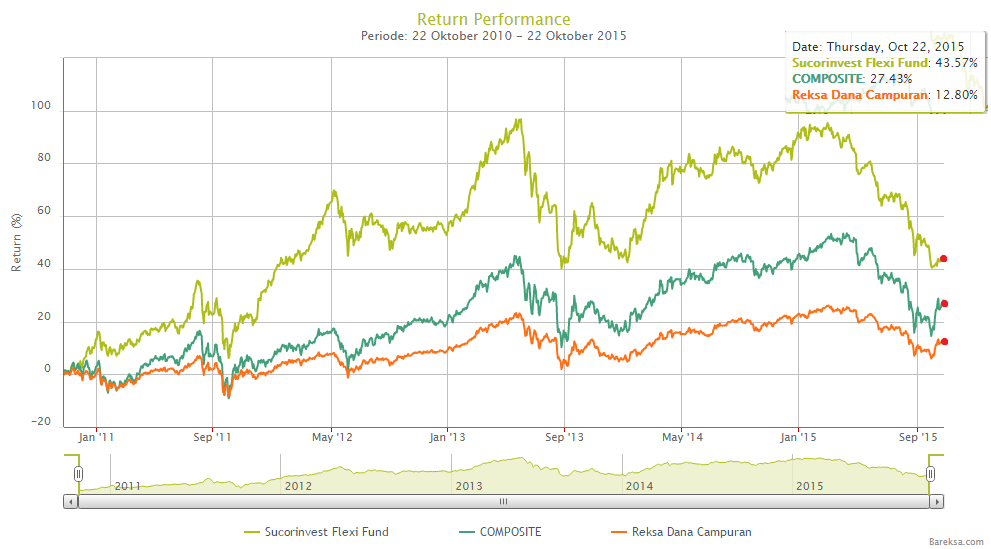
Task: Click the Return Performance chart title
Action: [x=493, y=19]
